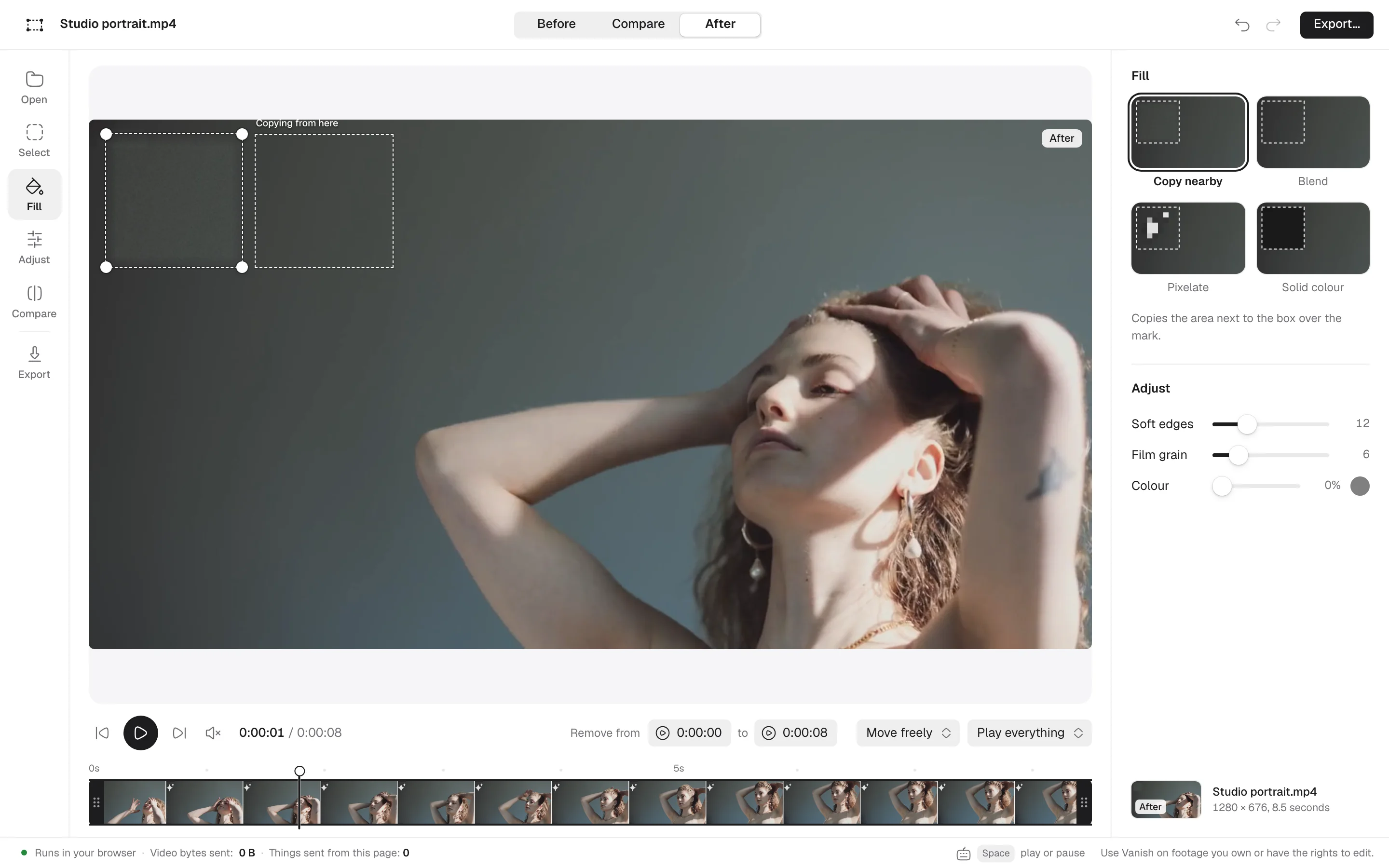Image resolution: width=1389 pixels, height=868 pixels.
Task: Click the Export… button
Action: pos(1336,24)
